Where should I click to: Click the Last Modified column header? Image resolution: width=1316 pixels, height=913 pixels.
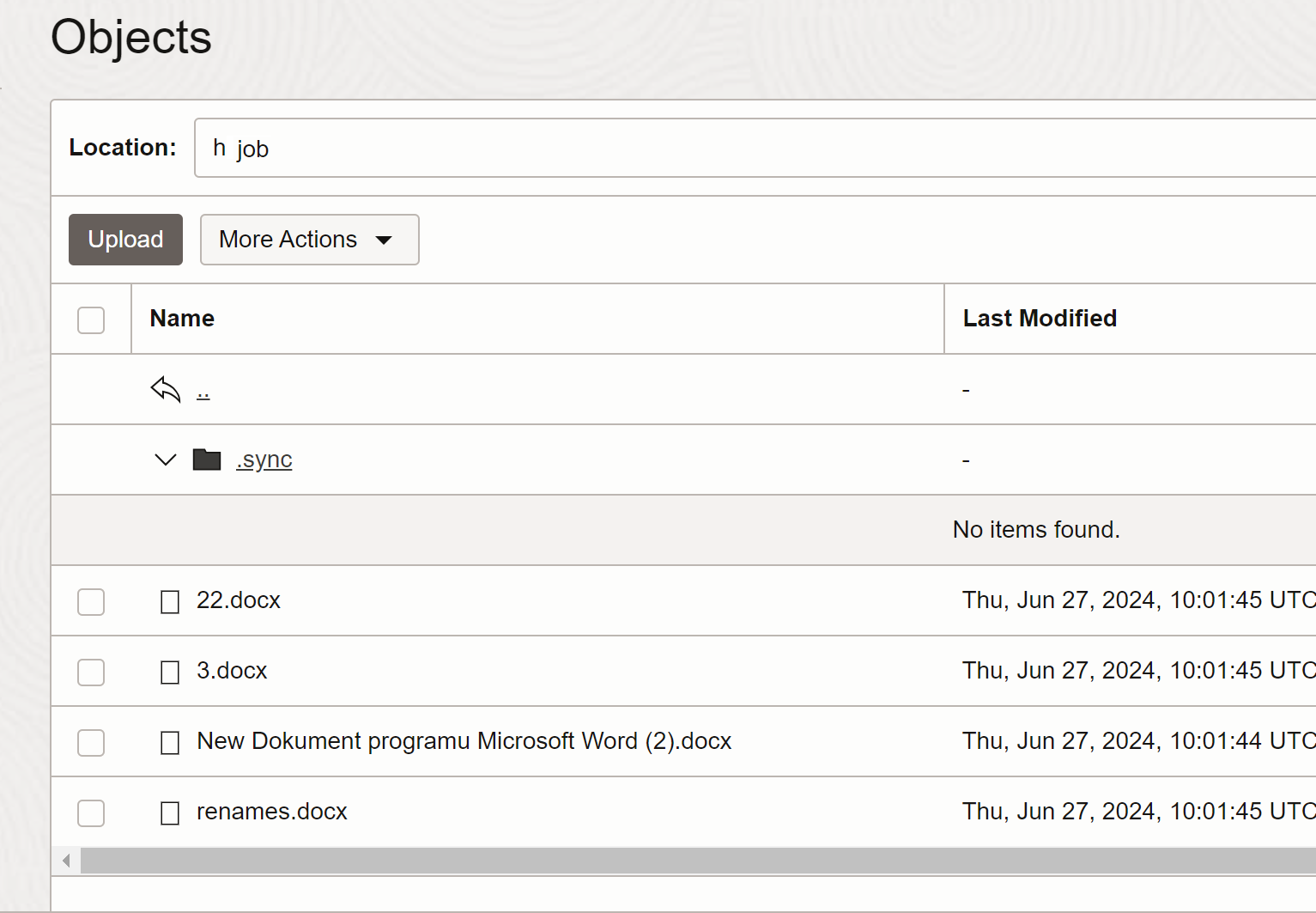pyautogui.click(x=1039, y=319)
